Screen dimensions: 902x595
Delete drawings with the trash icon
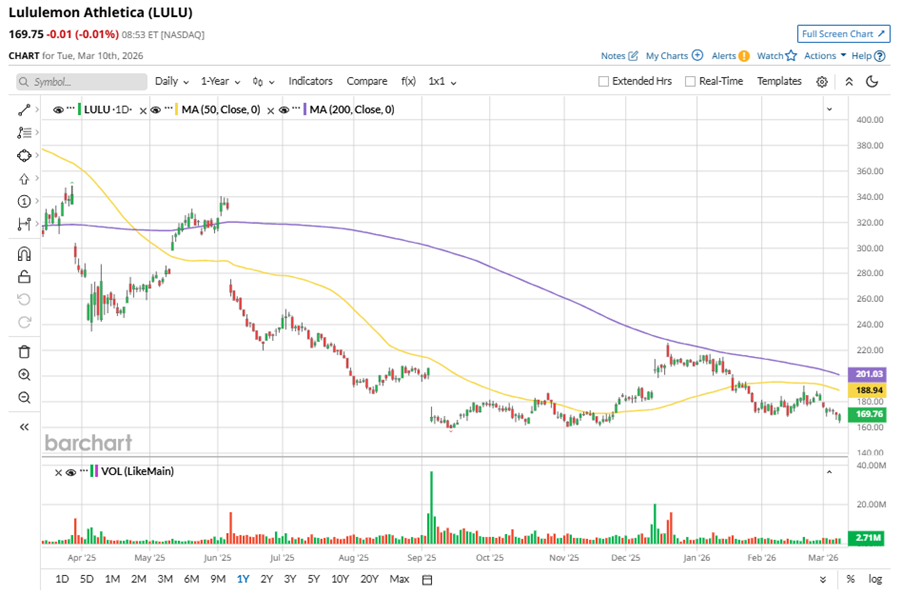(24, 352)
